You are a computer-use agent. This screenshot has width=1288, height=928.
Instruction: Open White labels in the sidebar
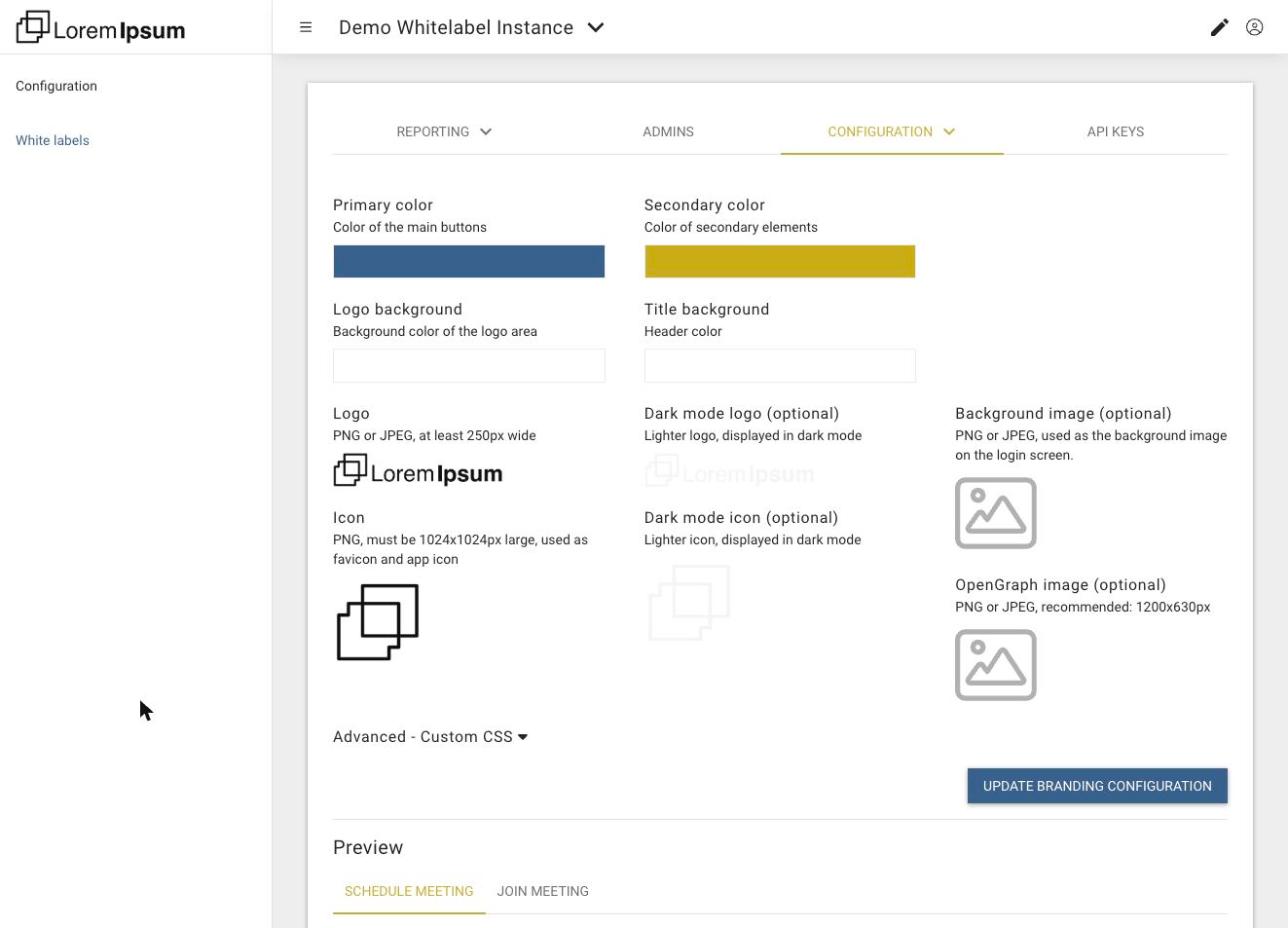(52, 141)
